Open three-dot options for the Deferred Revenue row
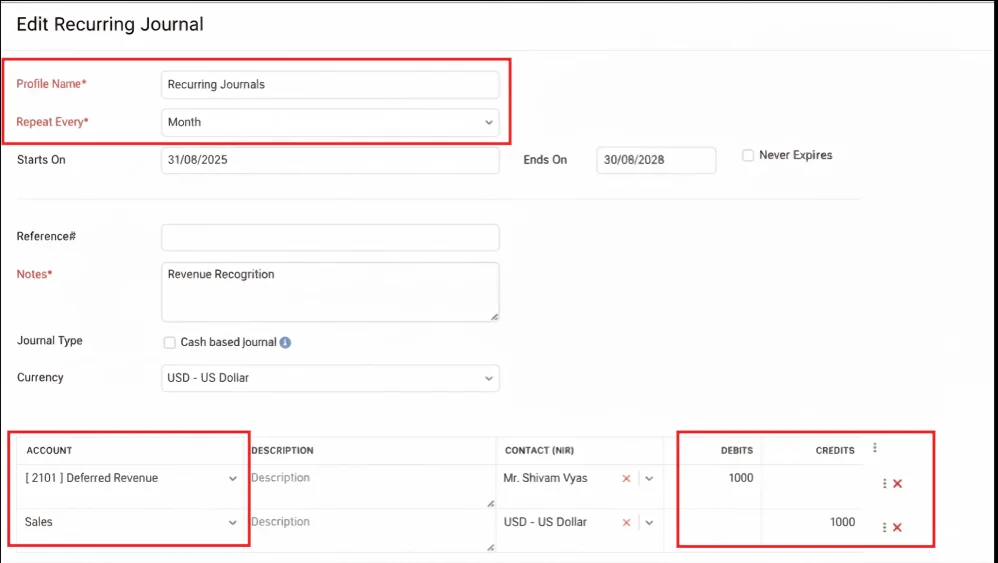This screenshot has width=998, height=563. [884, 484]
